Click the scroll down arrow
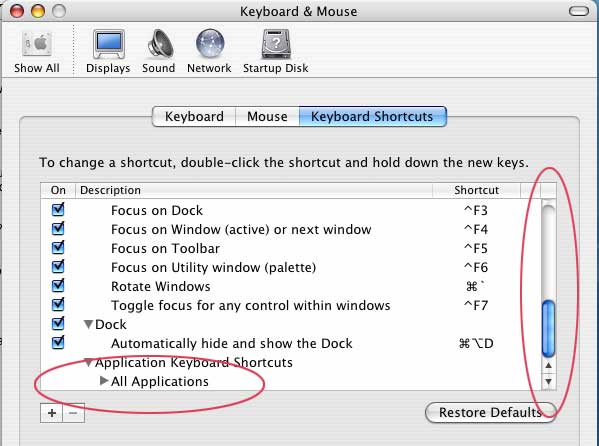Image resolution: width=599 pixels, height=446 pixels. (549, 381)
